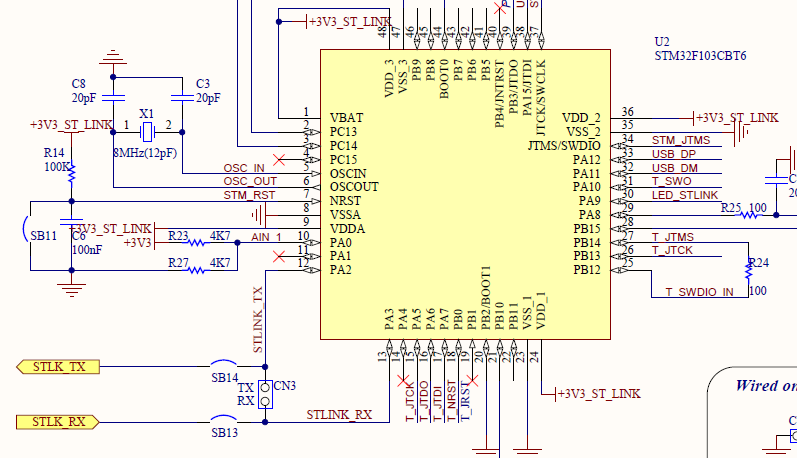This screenshot has width=797, height=458.
Task: Click no-connect cross below pin 19
Action: (472, 380)
